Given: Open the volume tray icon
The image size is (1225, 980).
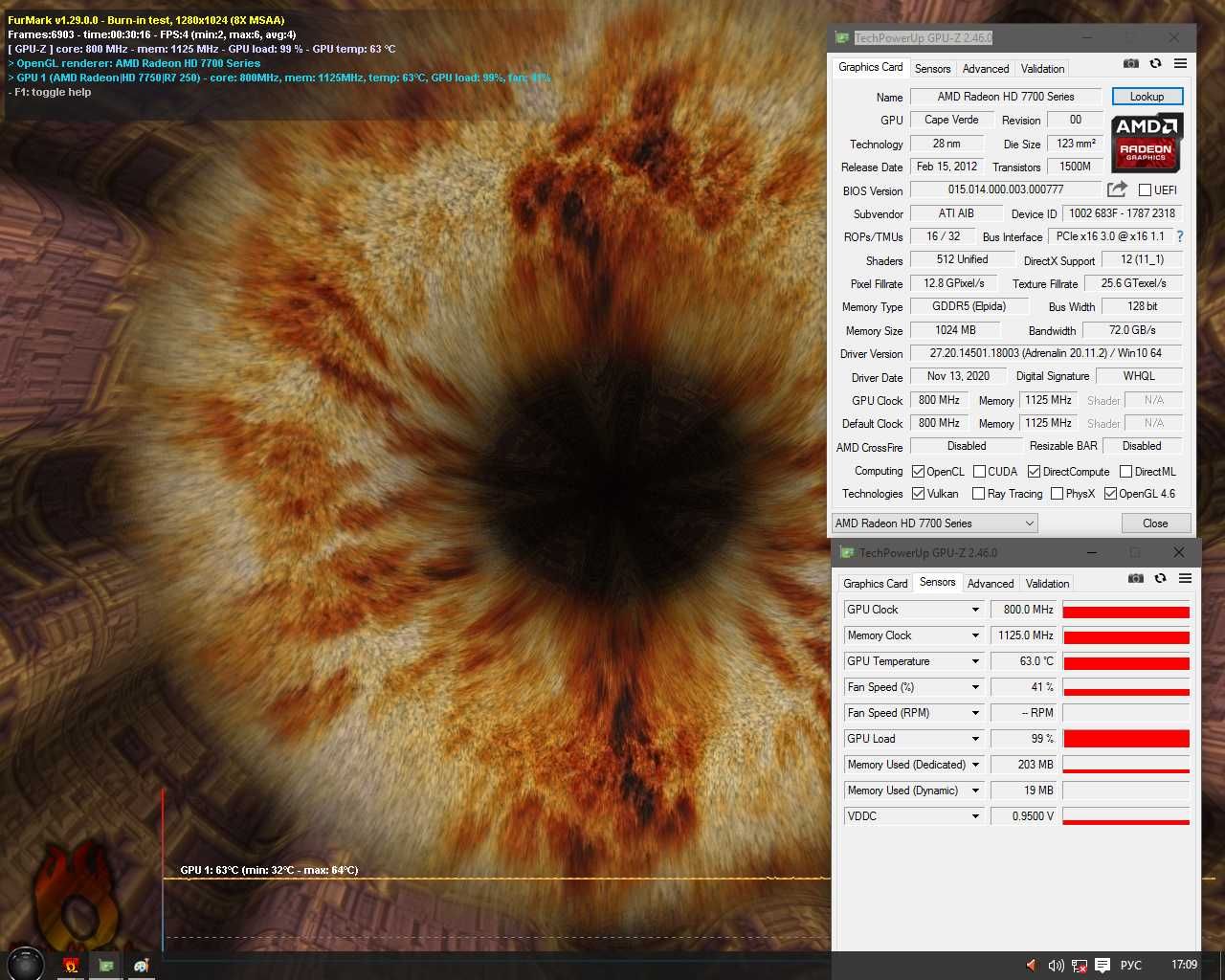Looking at the screenshot, I should point(1056,965).
